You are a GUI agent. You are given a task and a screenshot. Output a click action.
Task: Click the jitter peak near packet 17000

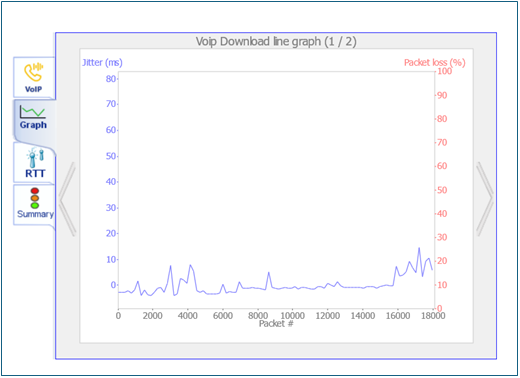tap(419, 248)
